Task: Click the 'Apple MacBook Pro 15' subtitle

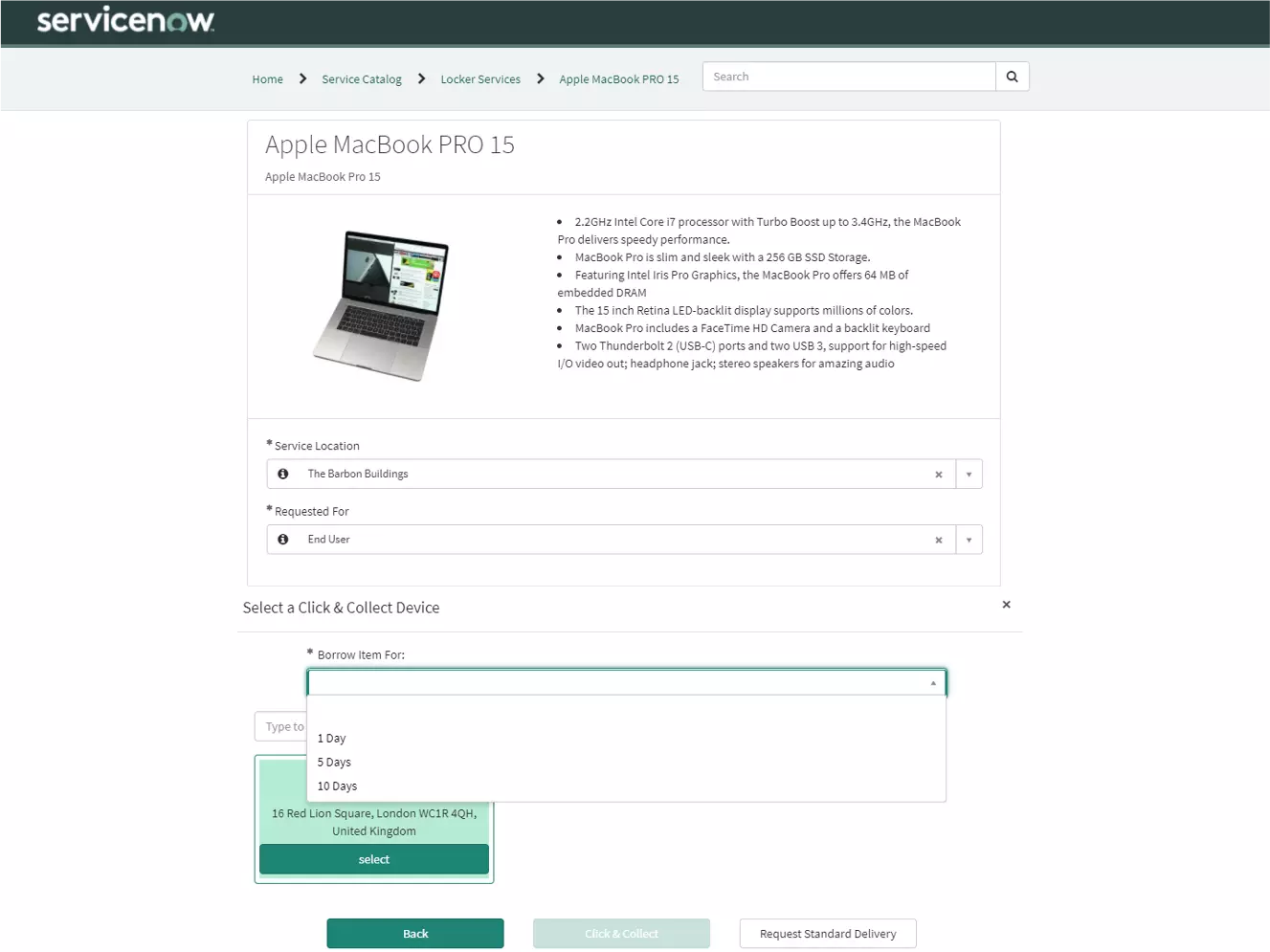Action: click(323, 177)
